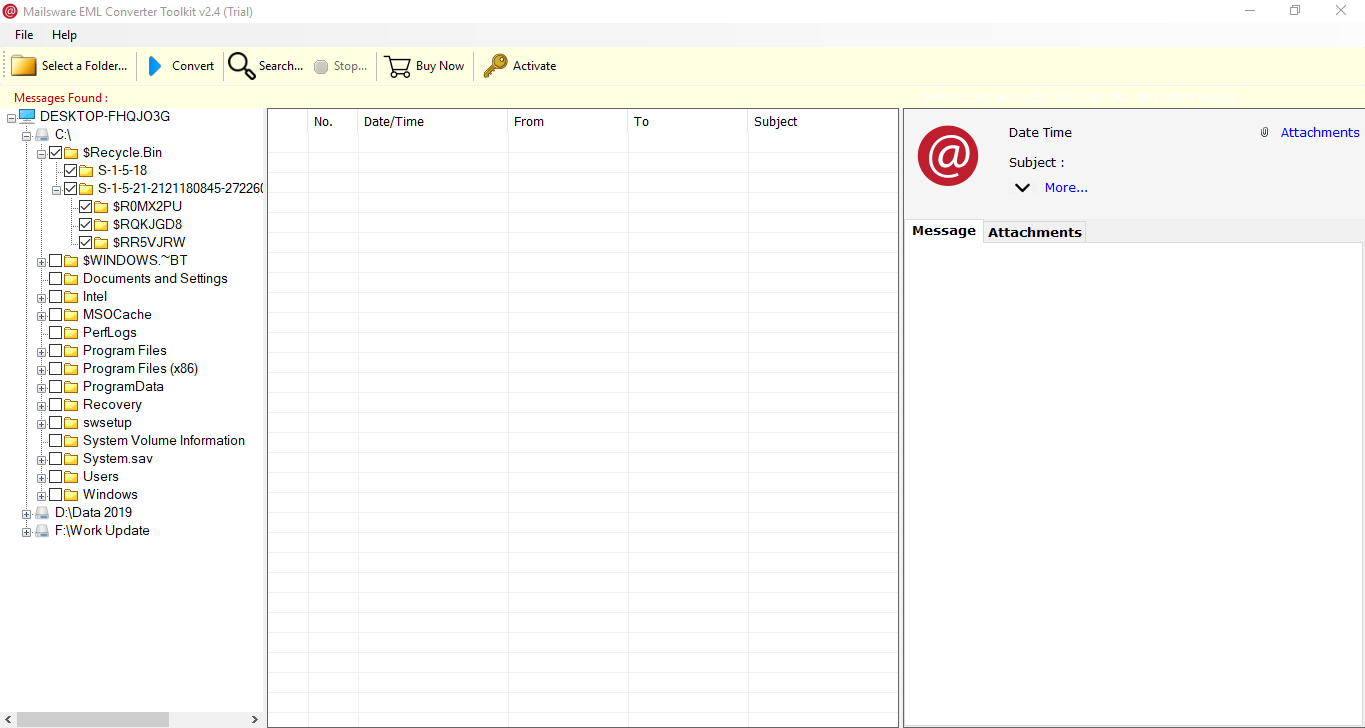Select the System Volume Information folder

pyautogui.click(x=164, y=440)
